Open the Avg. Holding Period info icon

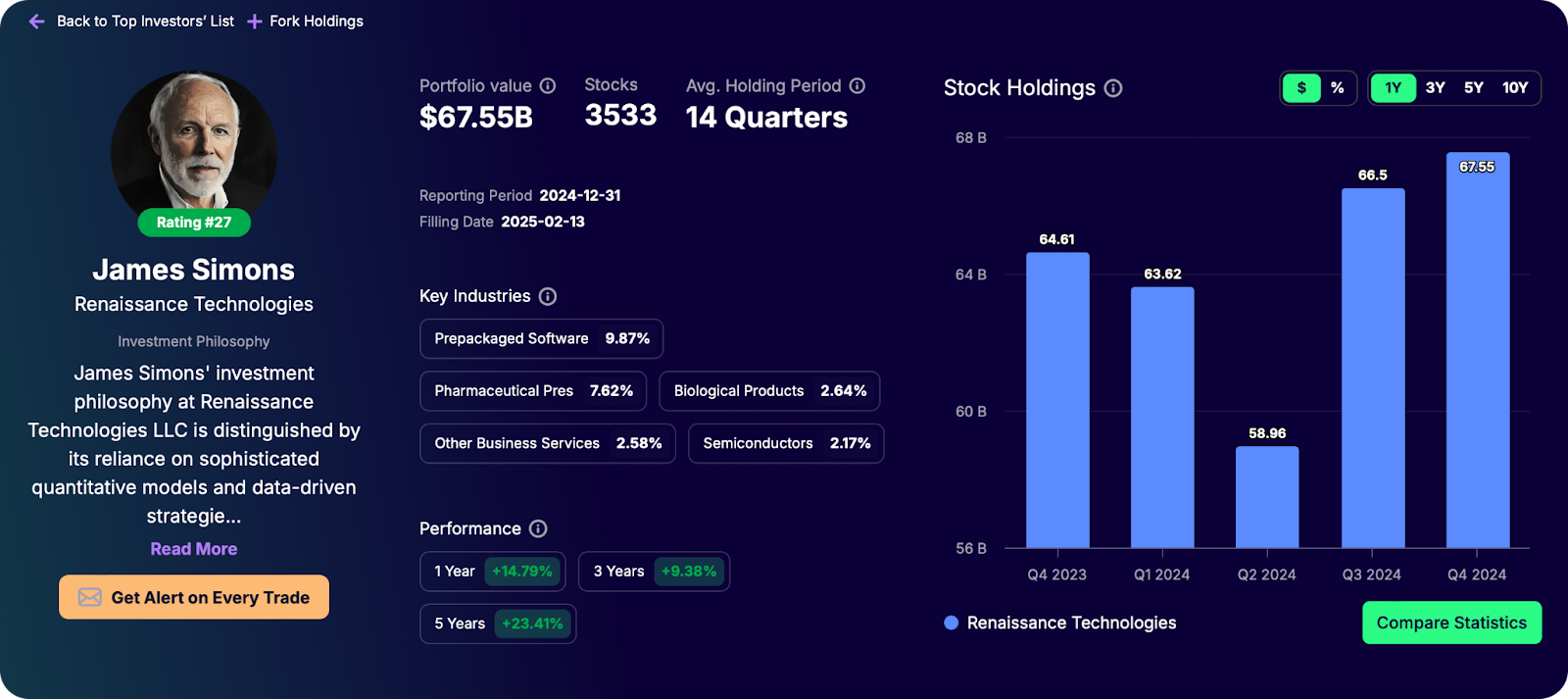(857, 86)
